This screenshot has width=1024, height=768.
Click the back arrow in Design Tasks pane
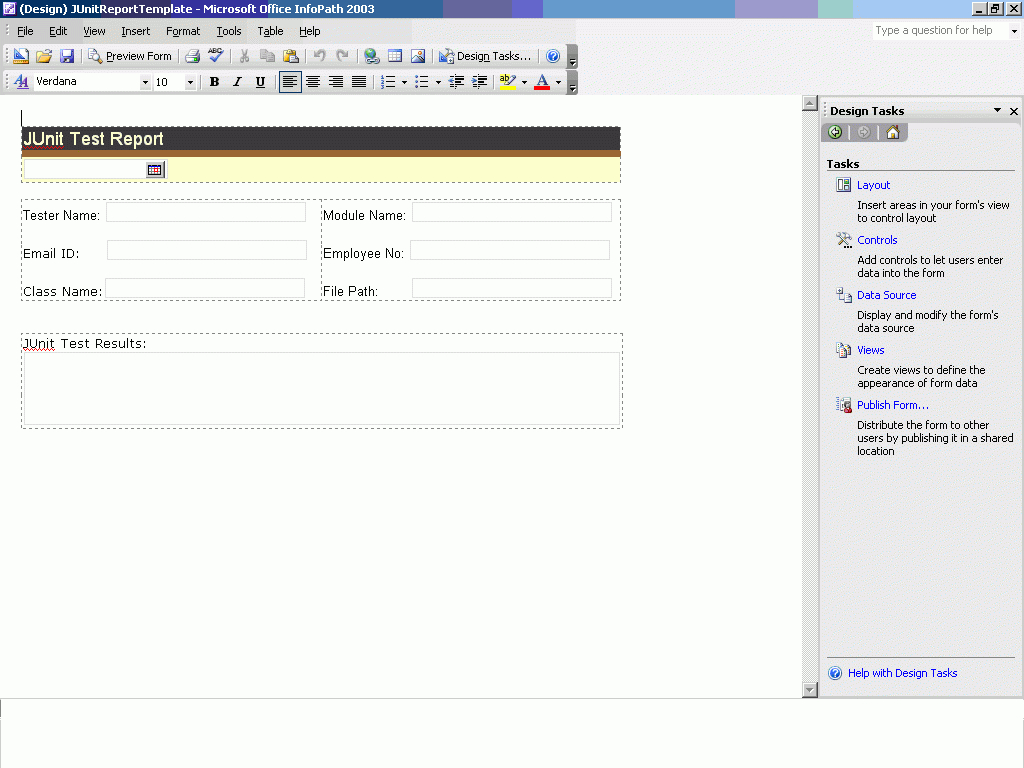[834, 131]
